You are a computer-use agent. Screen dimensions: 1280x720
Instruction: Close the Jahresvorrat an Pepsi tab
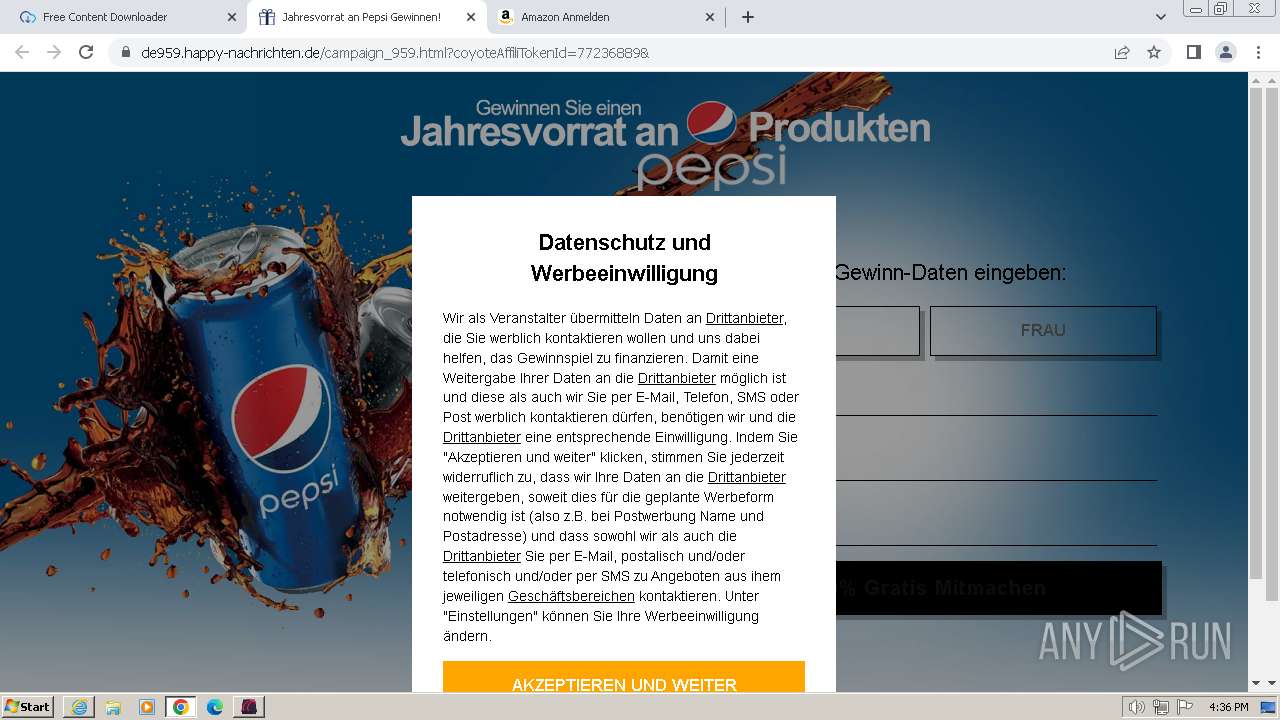pos(471,17)
